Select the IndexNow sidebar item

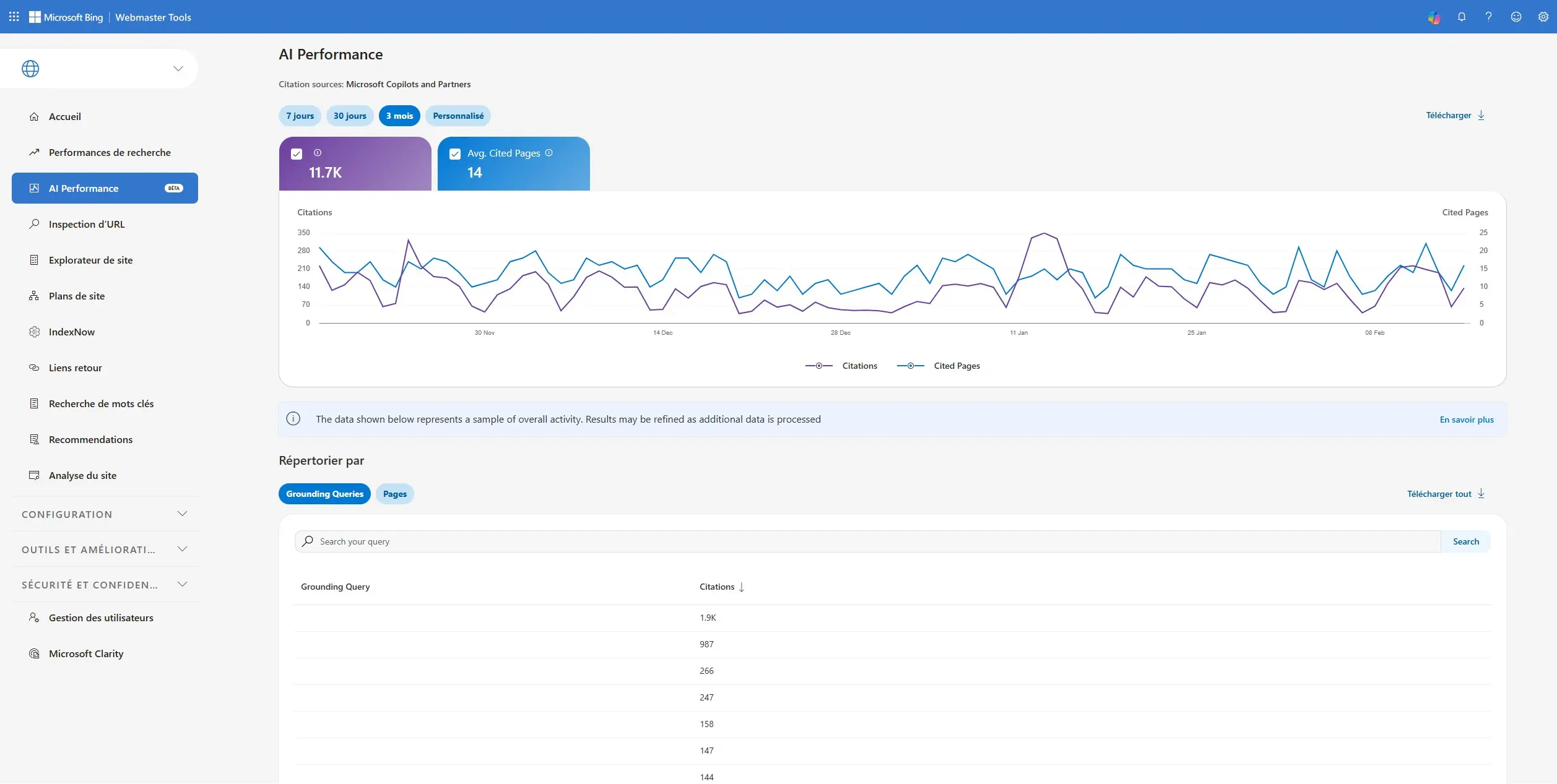72,332
